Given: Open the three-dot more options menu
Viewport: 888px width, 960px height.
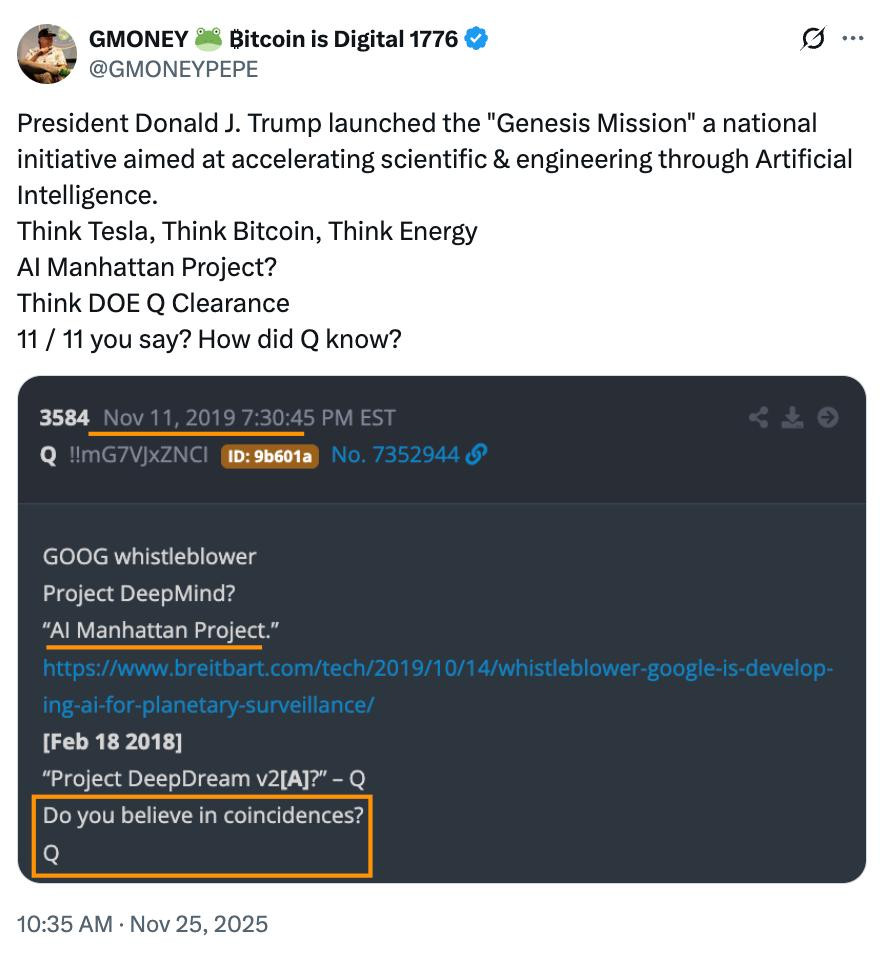Looking at the screenshot, I should 853,39.
